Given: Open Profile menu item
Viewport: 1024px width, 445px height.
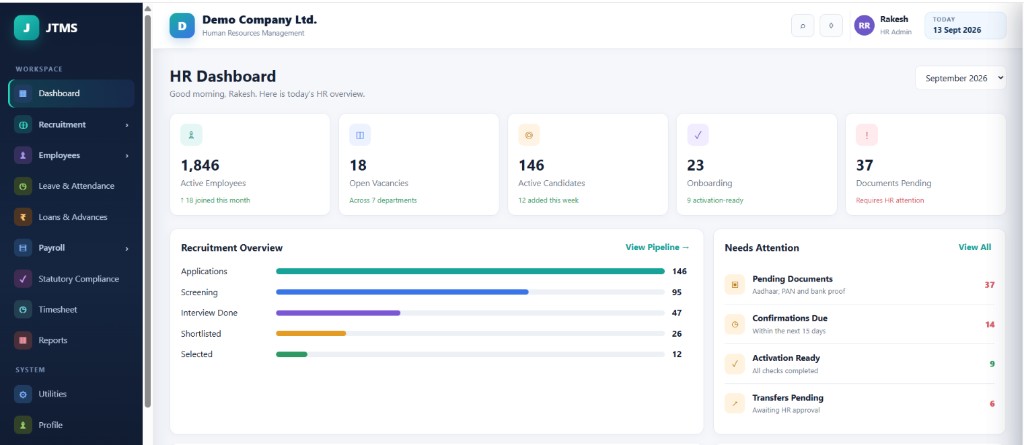Looking at the screenshot, I should pos(72,425).
